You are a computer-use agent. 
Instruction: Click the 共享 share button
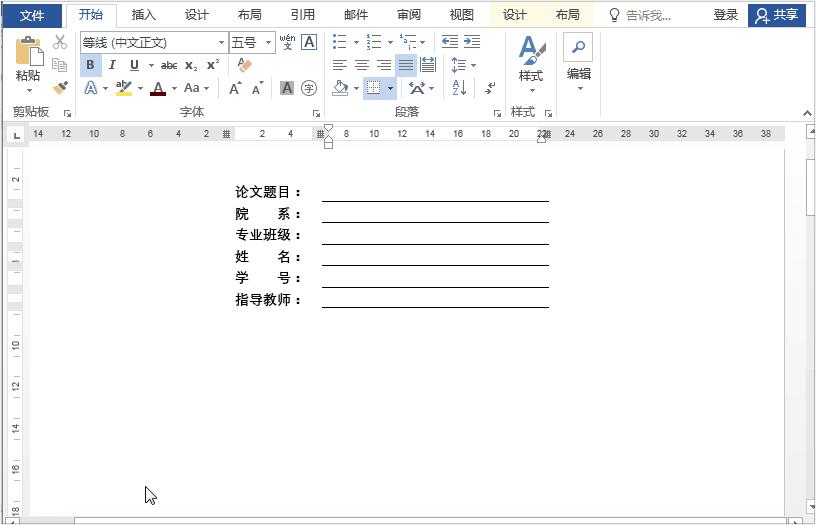point(777,15)
